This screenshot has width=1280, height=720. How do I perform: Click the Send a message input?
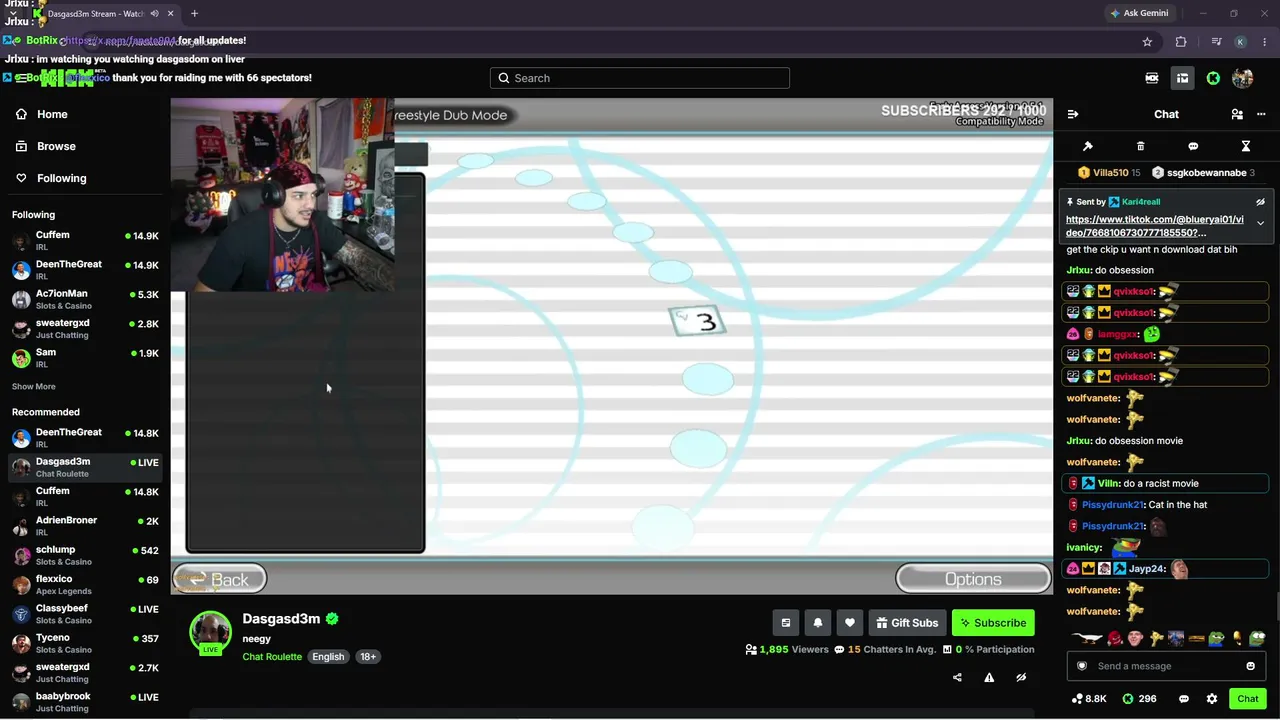[x=1166, y=666]
